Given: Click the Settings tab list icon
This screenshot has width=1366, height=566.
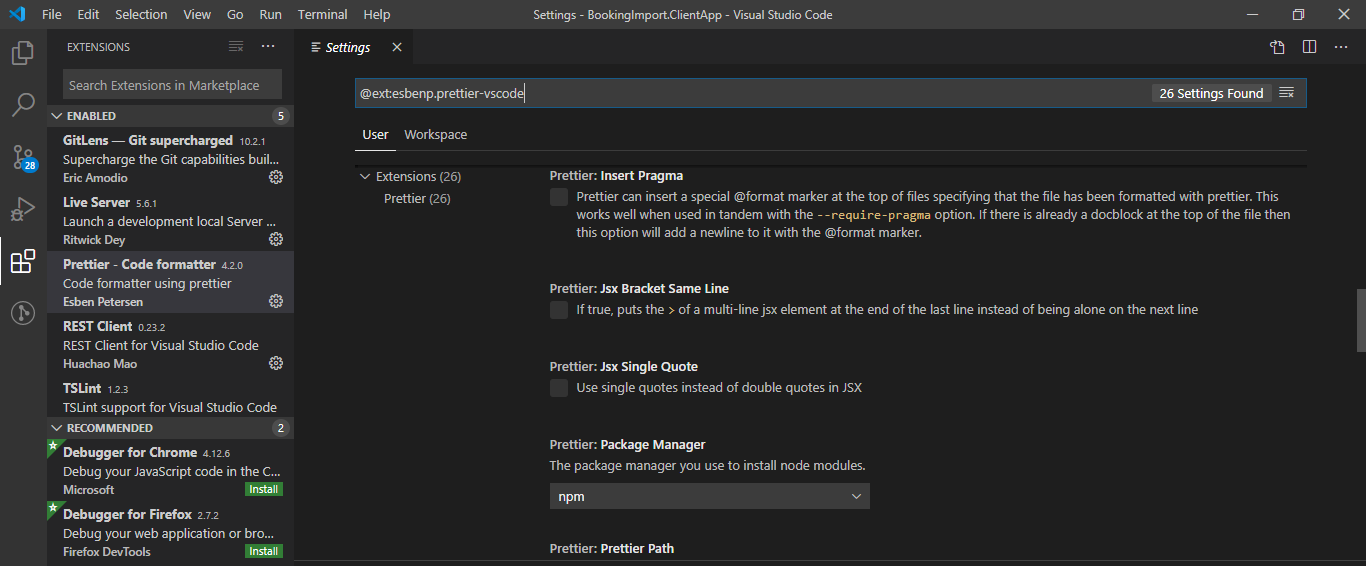Looking at the screenshot, I should tap(316, 47).
